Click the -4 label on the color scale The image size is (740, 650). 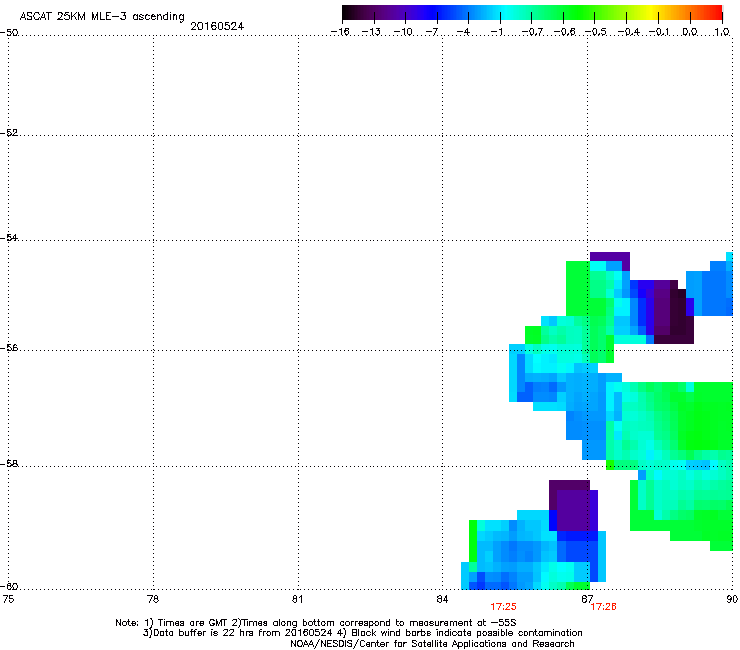coord(463,32)
